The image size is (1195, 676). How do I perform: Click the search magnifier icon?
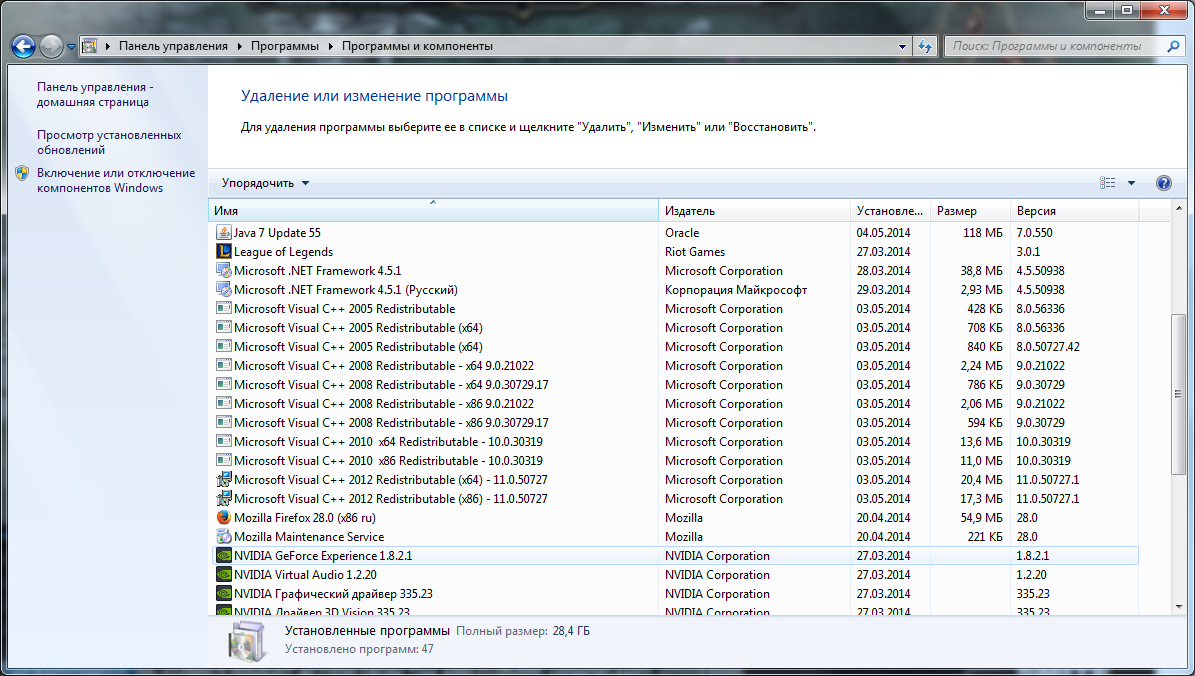point(1173,46)
